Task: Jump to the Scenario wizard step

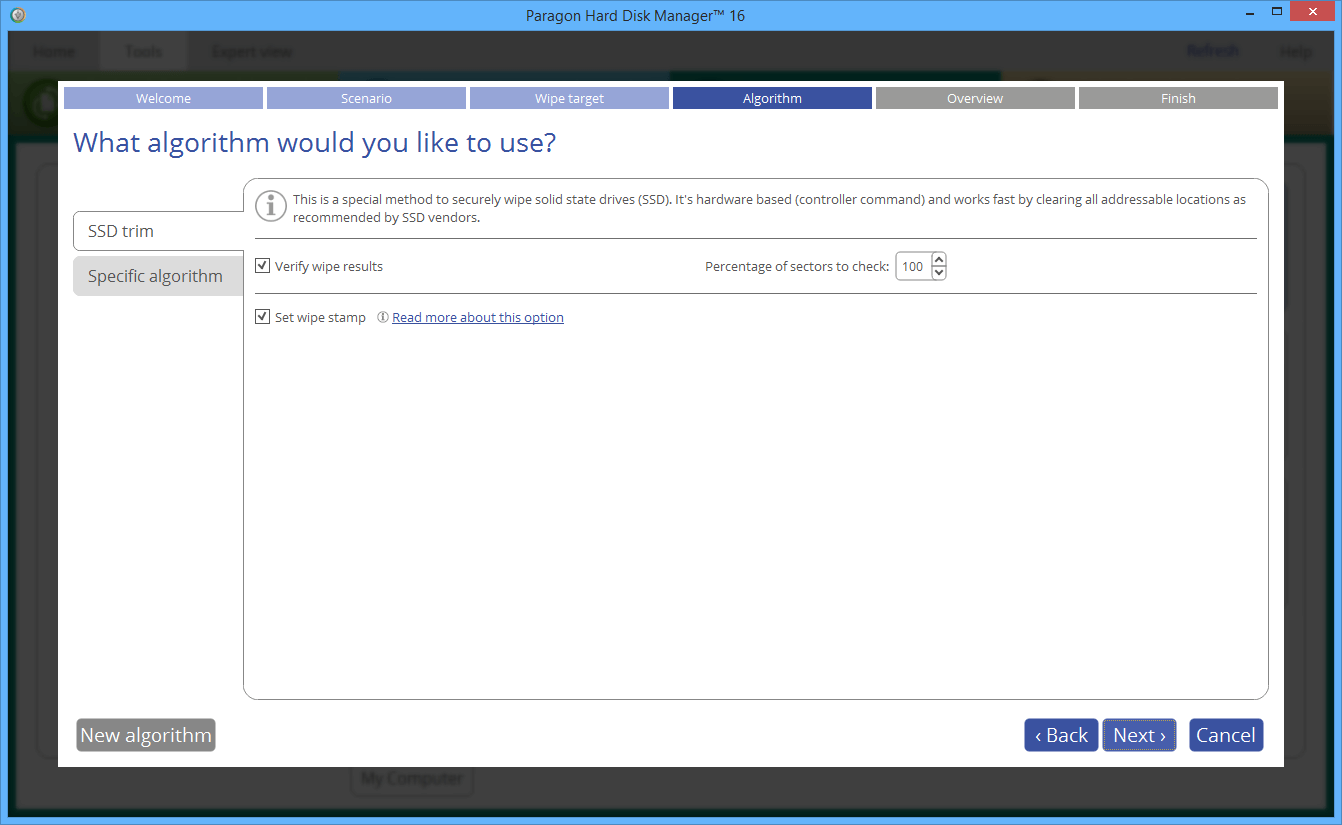Action: tap(366, 98)
